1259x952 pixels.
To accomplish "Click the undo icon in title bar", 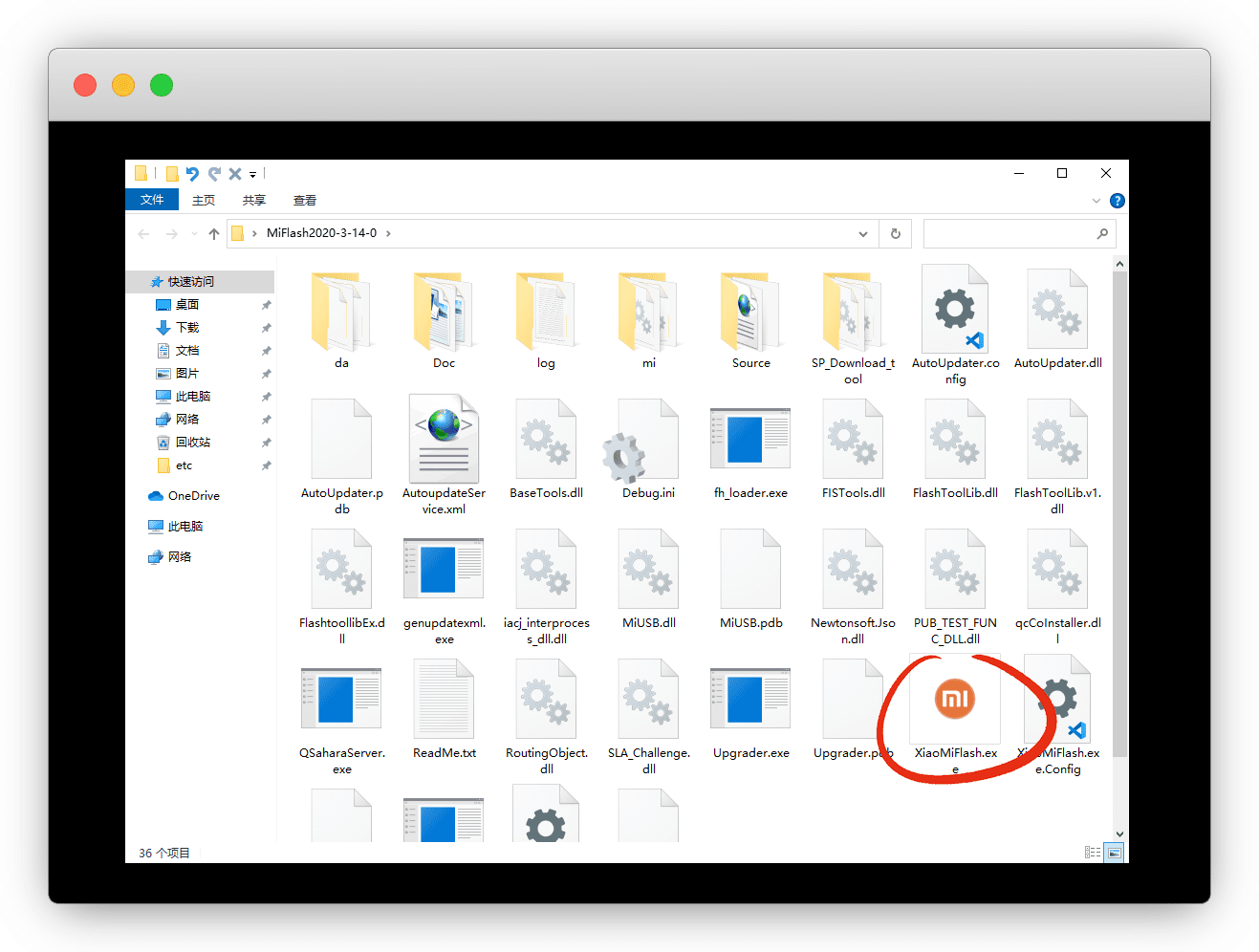I will tap(193, 174).
